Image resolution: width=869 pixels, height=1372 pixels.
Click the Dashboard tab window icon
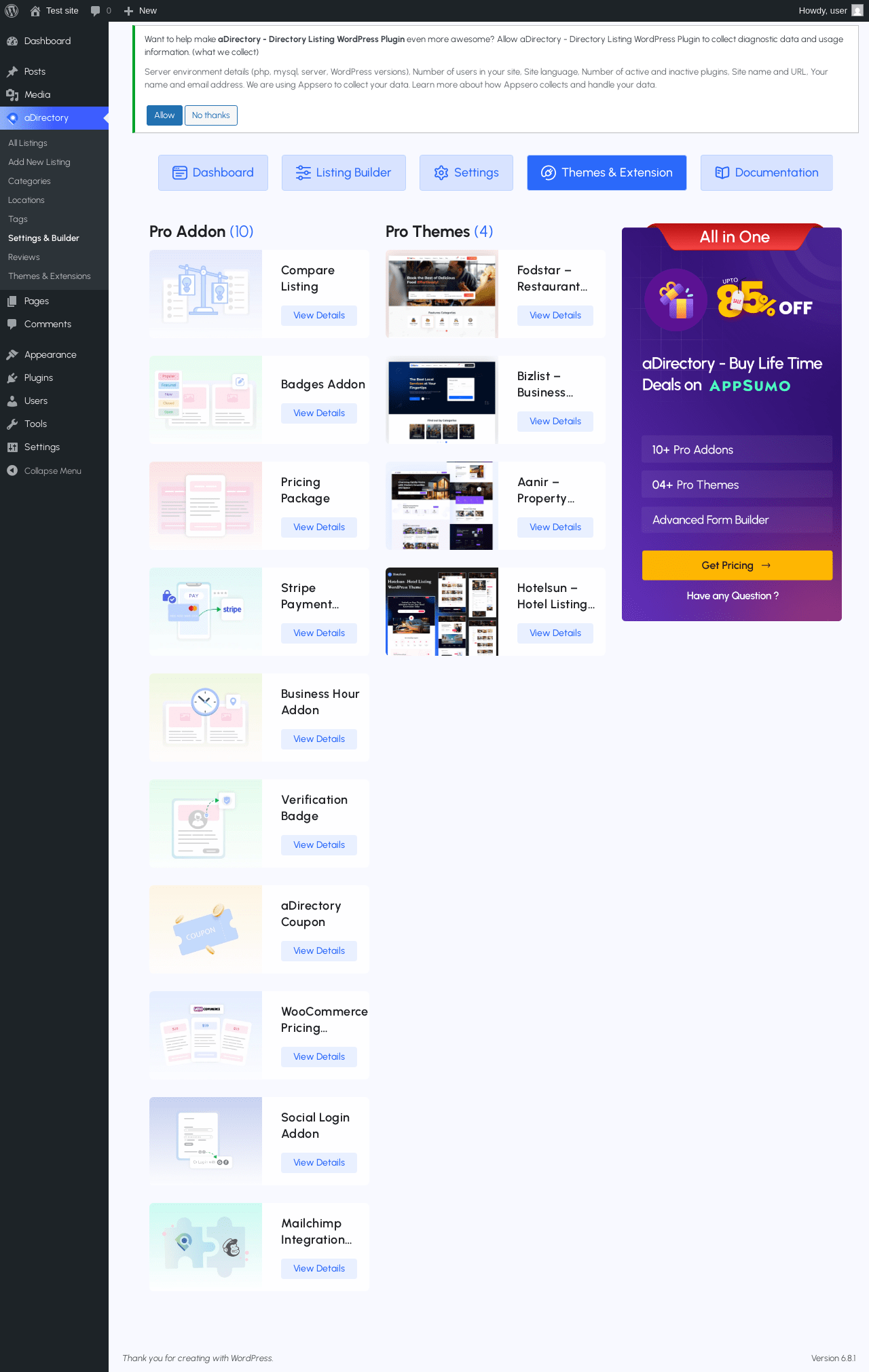(x=180, y=173)
